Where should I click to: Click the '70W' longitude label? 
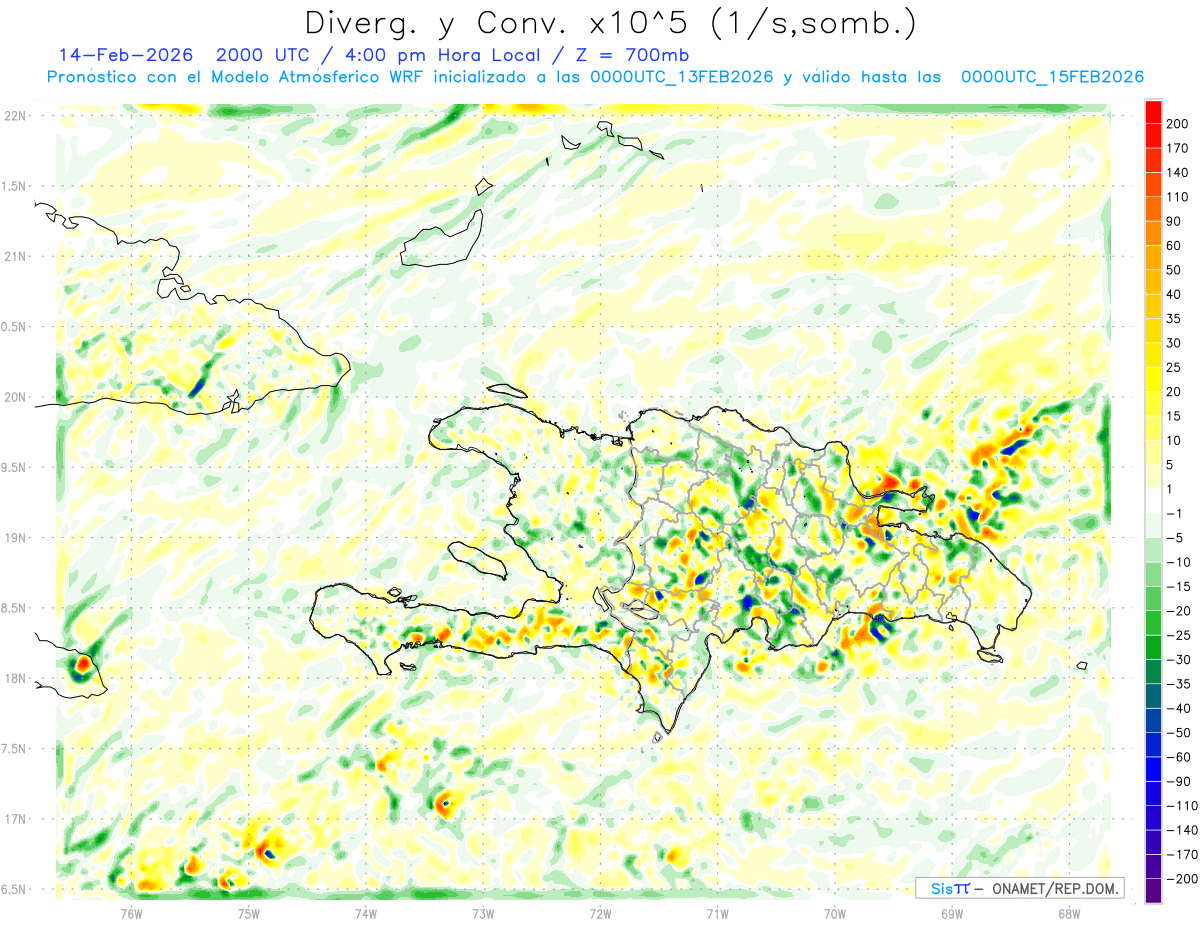[835, 913]
